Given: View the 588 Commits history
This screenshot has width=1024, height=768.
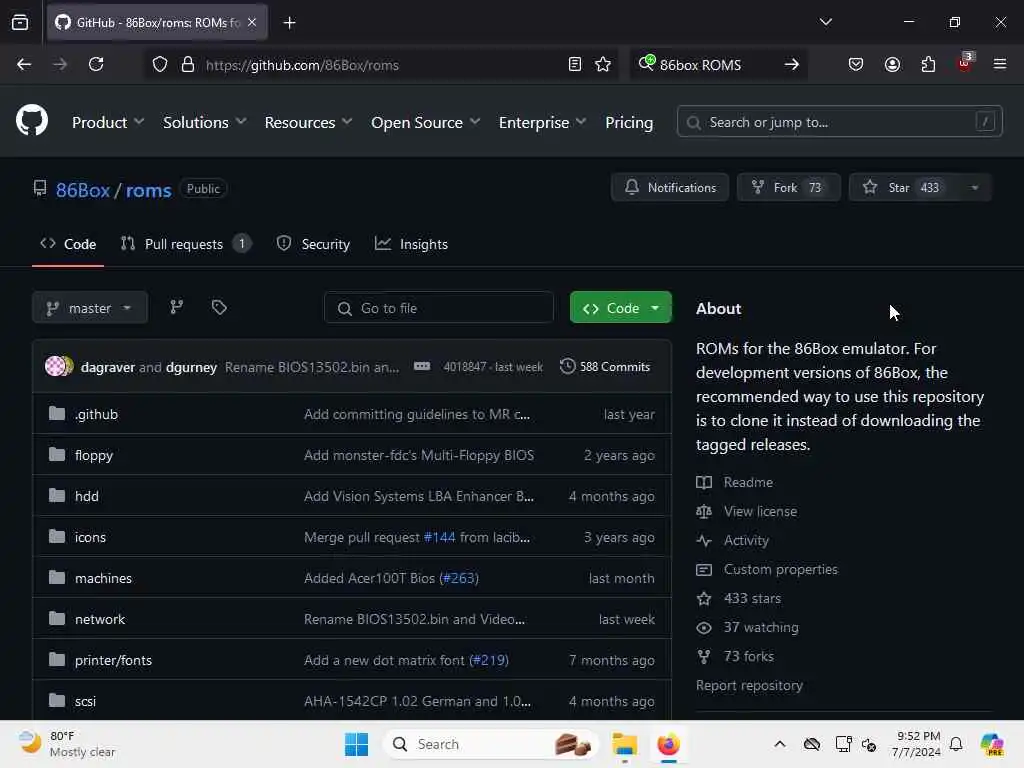Looking at the screenshot, I should pyautogui.click(x=605, y=366).
